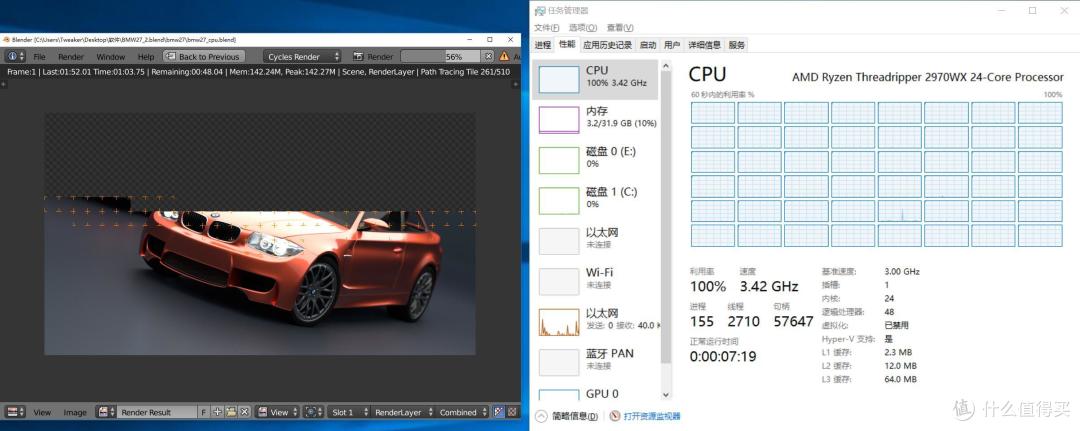The image size is (1080, 431).
Task: Open the RenderLayer selector dropdown
Action: [403, 412]
